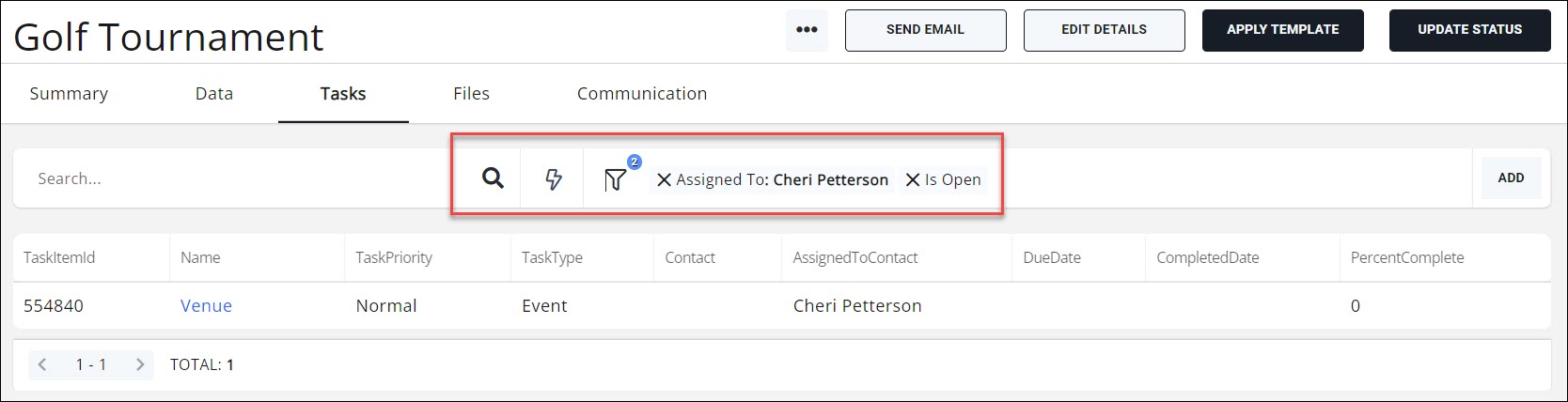Screen dimensions: 1568x402
Task: Remove the Assigned To Cheri Petterson filter
Action: point(664,179)
